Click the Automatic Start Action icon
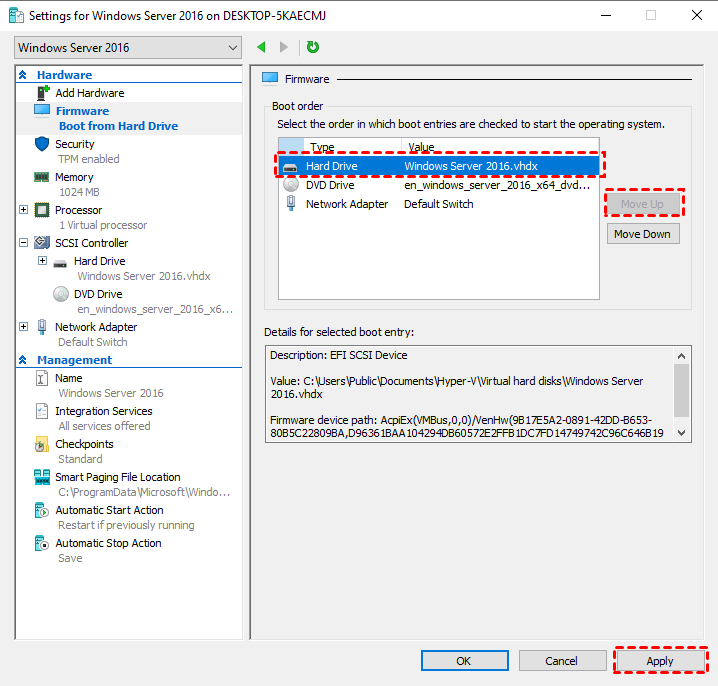This screenshot has height=686, width=718. click(42, 510)
